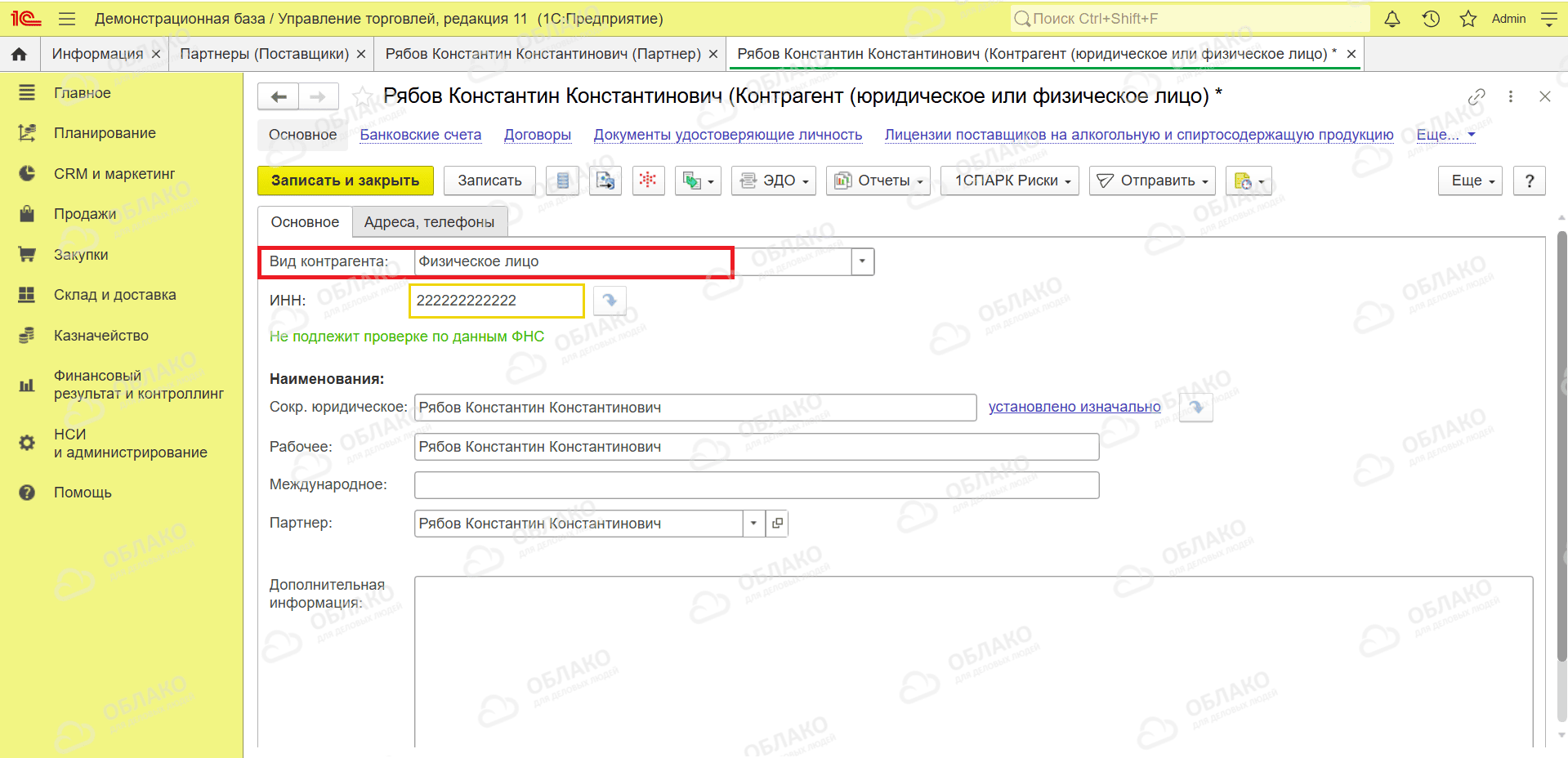Click the arrow button next to 'установлено изначально'
This screenshot has height=758, width=1568.
pos(1196,407)
